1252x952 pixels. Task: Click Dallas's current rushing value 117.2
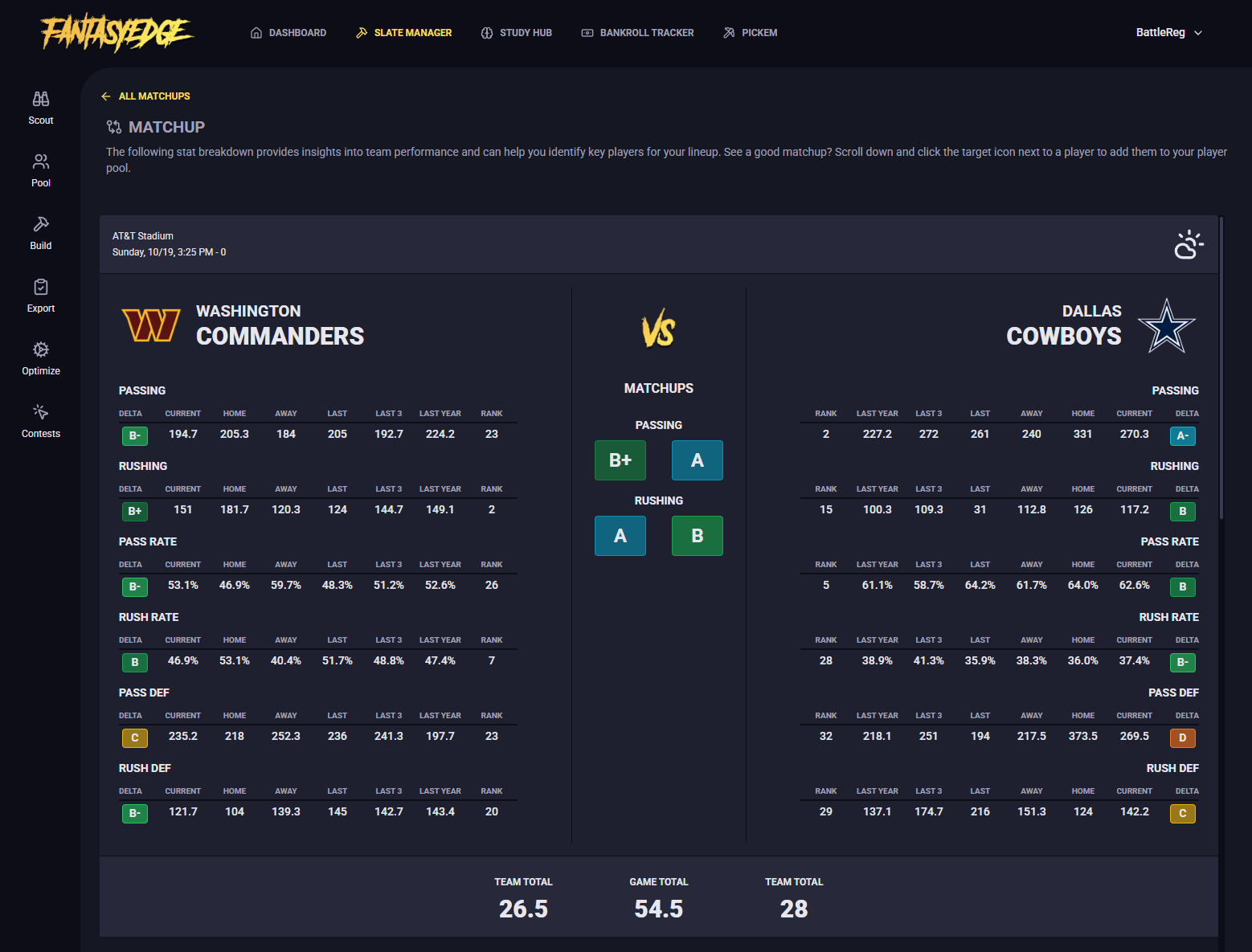point(1135,509)
